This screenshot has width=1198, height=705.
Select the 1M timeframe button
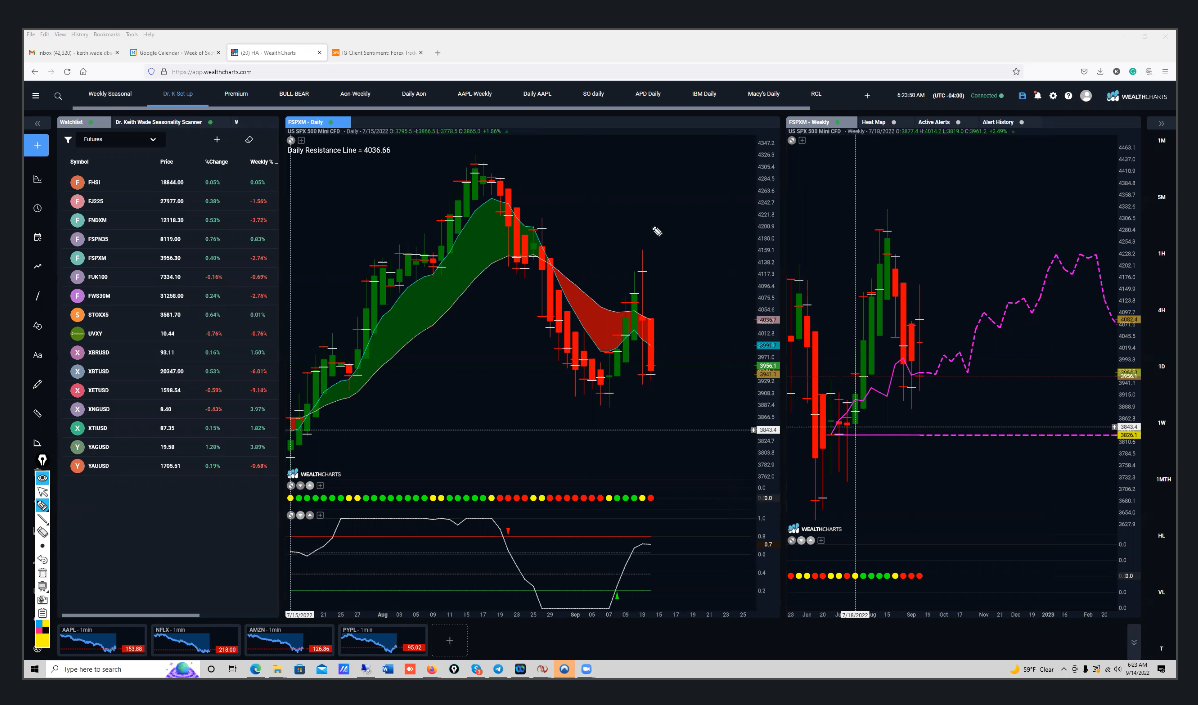1161,141
